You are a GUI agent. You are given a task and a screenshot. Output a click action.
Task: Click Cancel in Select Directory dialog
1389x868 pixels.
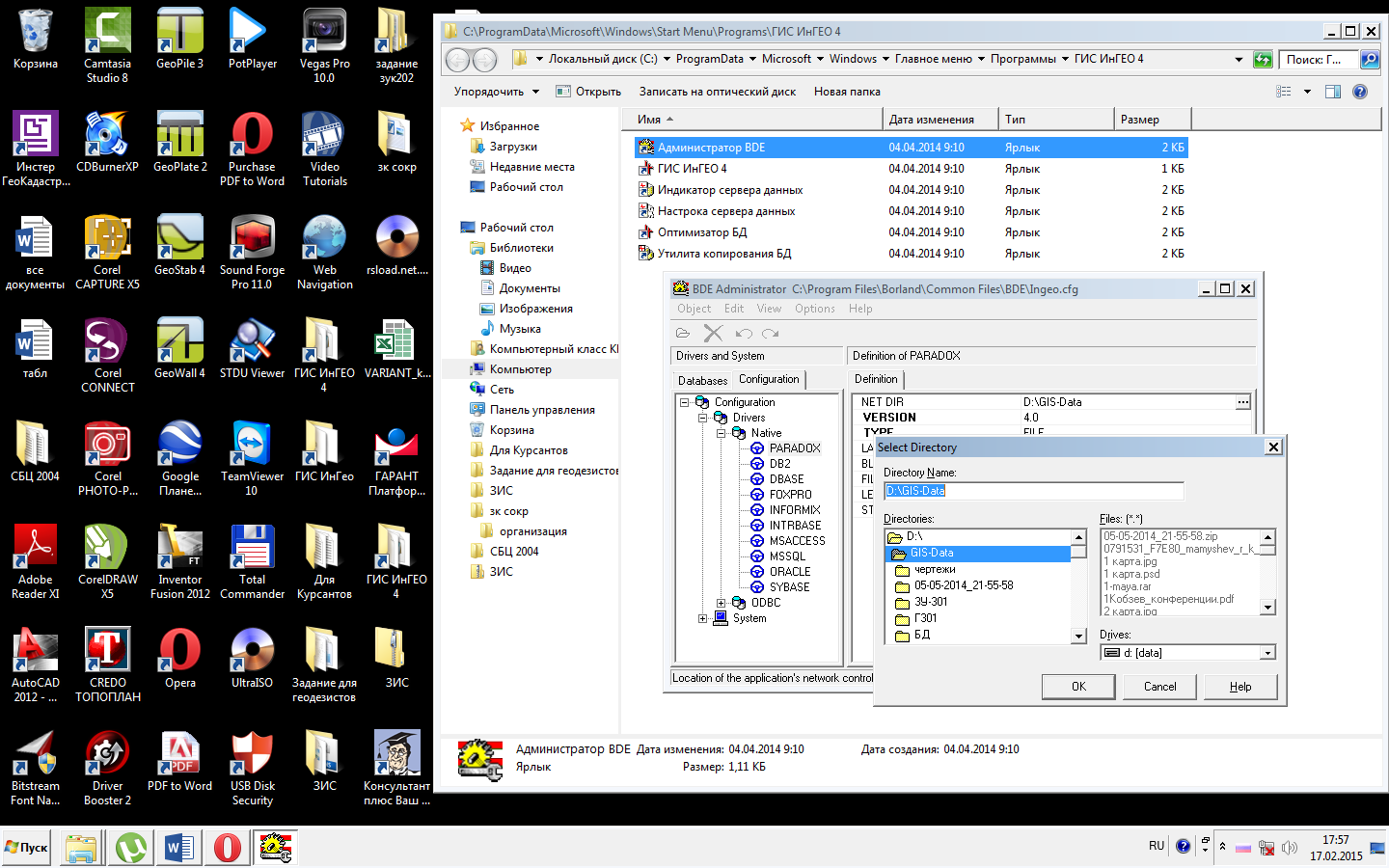pyautogui.click(x=1159, y=687)
